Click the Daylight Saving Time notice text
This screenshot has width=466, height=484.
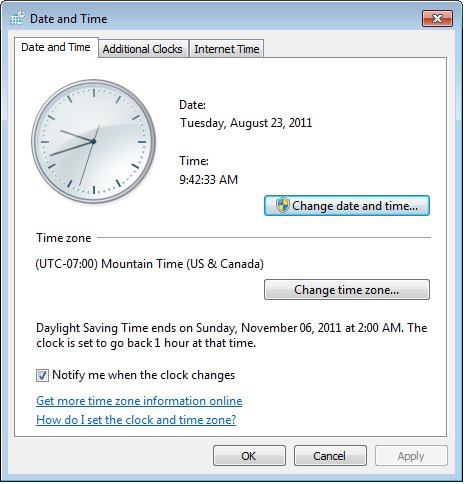(233, 336)
